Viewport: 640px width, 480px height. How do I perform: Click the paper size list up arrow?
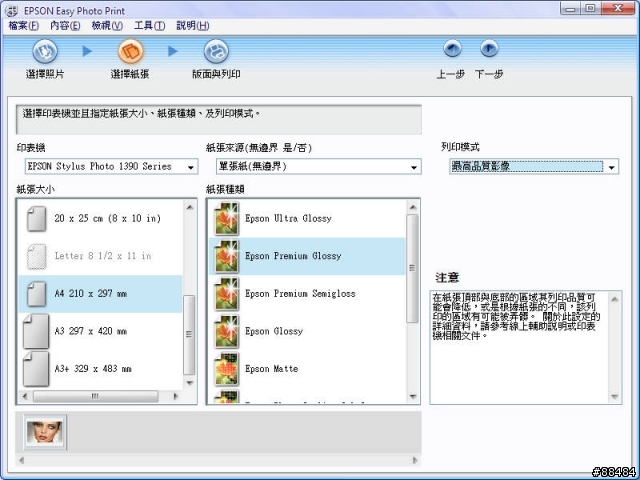189,207
